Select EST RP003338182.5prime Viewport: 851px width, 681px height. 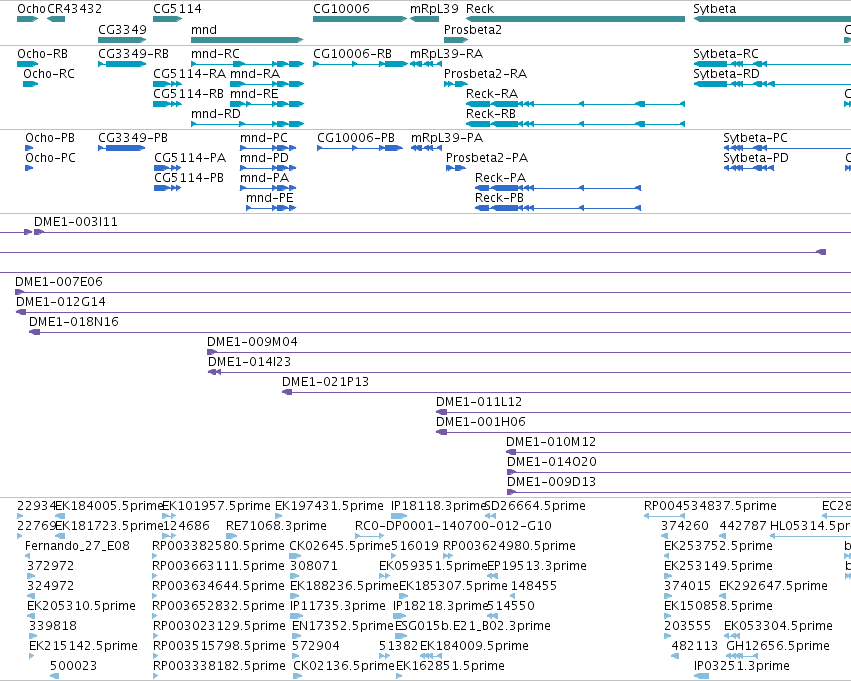tap(156, 677)
